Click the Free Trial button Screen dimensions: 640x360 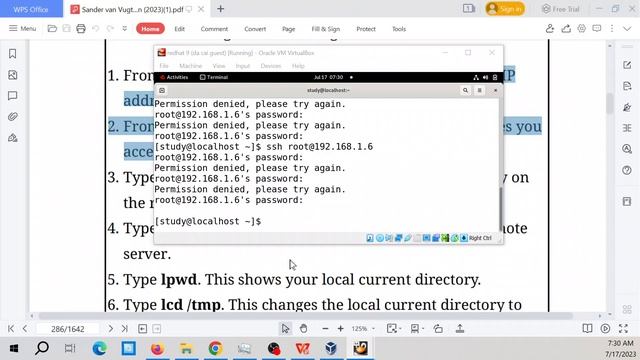[560, 9]
